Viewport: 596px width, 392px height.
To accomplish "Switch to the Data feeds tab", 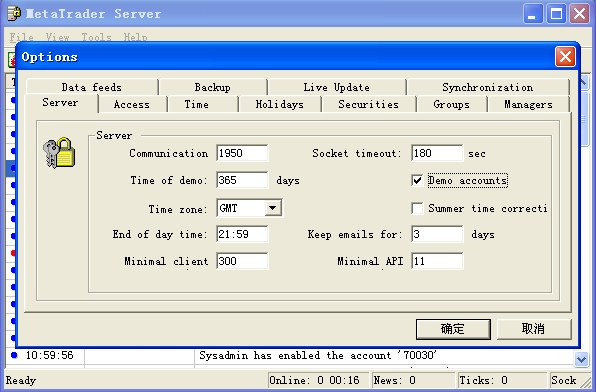I will pos(92,87).
